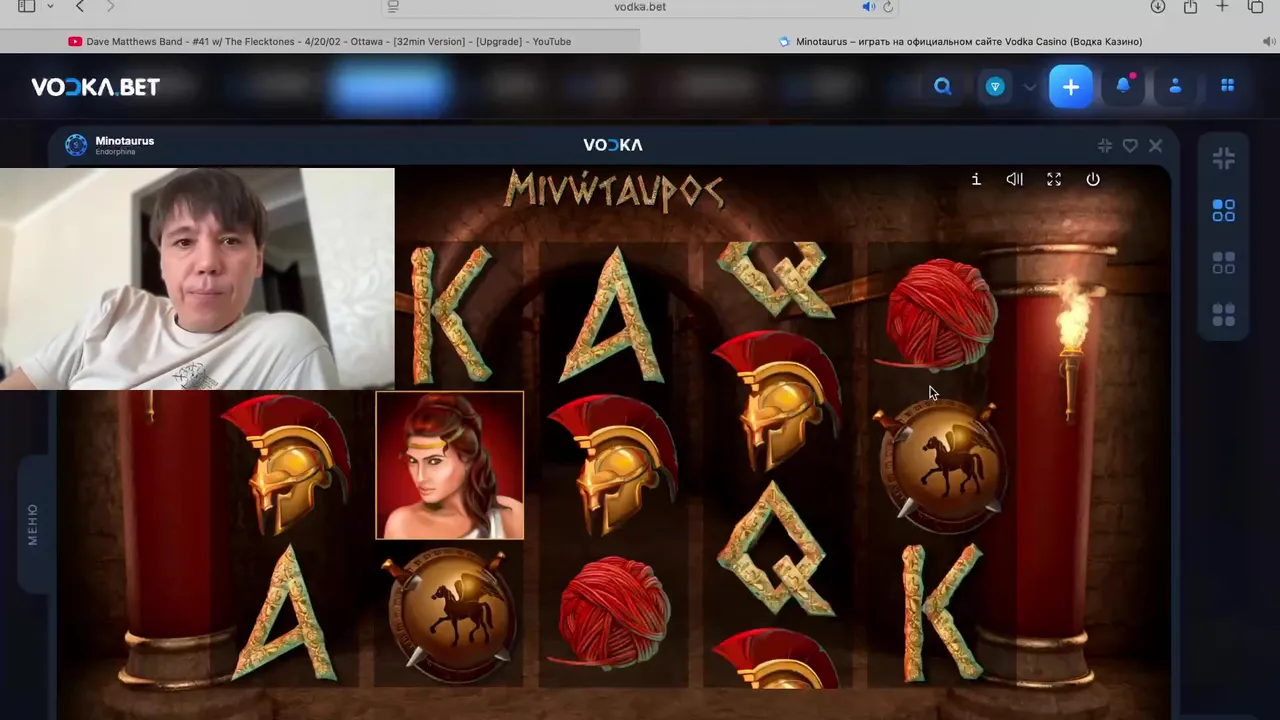Open the user profile icon
Screen dimensions: 1280x720
coord(1175,86)
